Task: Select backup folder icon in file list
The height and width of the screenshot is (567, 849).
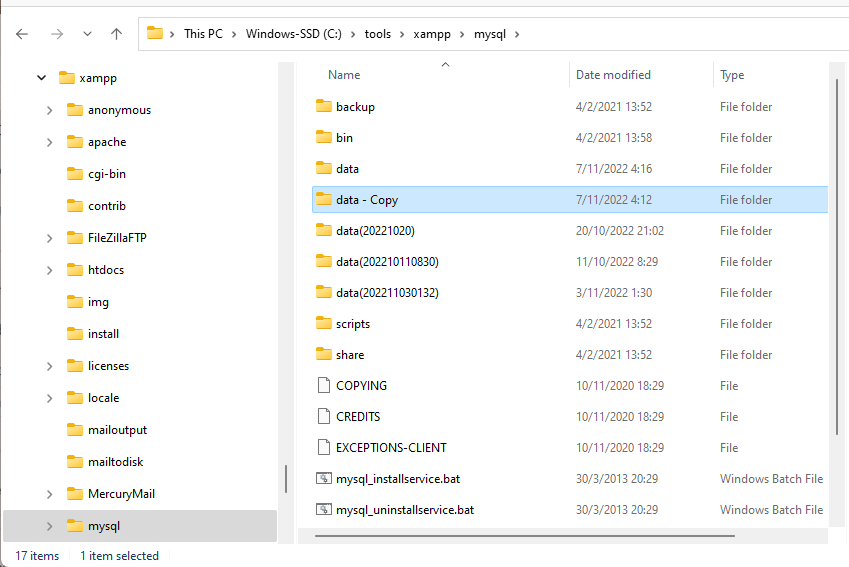Action: point(324,106)
